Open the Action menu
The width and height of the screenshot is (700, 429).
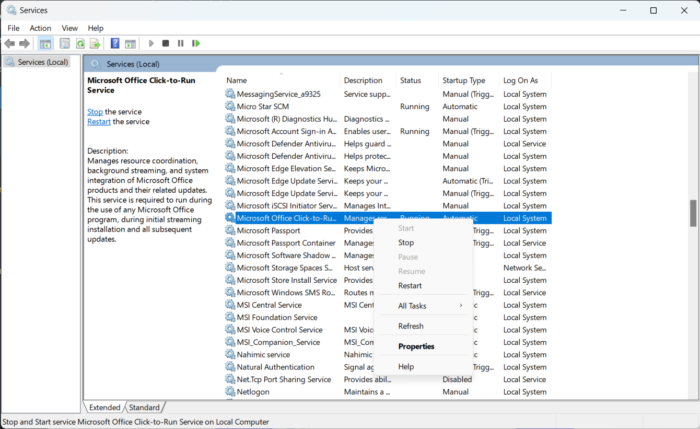pos(40,28)
